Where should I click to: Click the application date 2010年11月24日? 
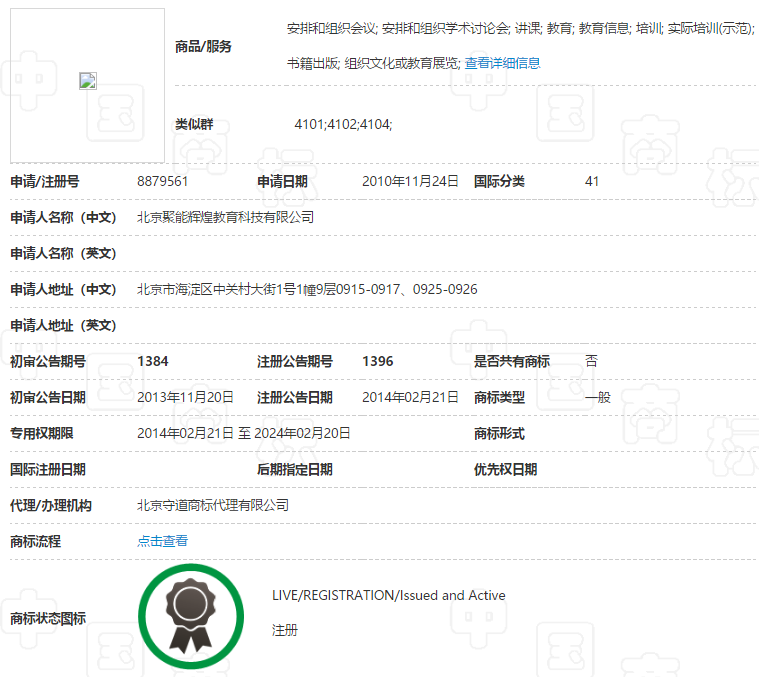coord(410,181)
